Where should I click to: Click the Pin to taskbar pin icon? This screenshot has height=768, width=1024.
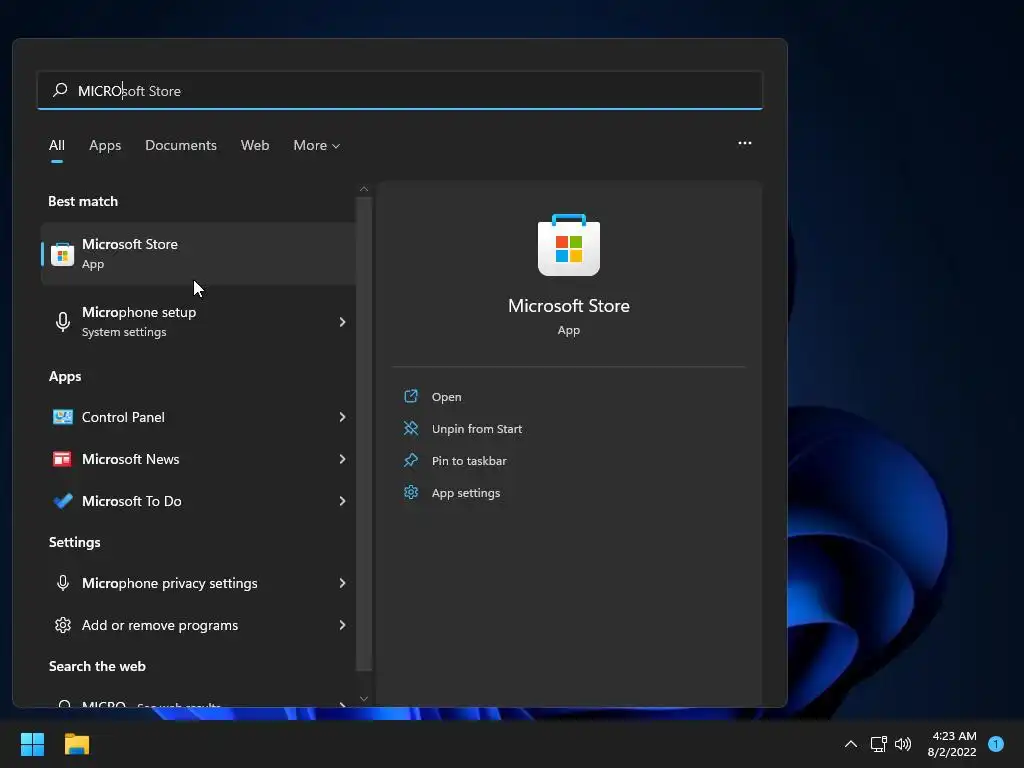coord(411,460)
